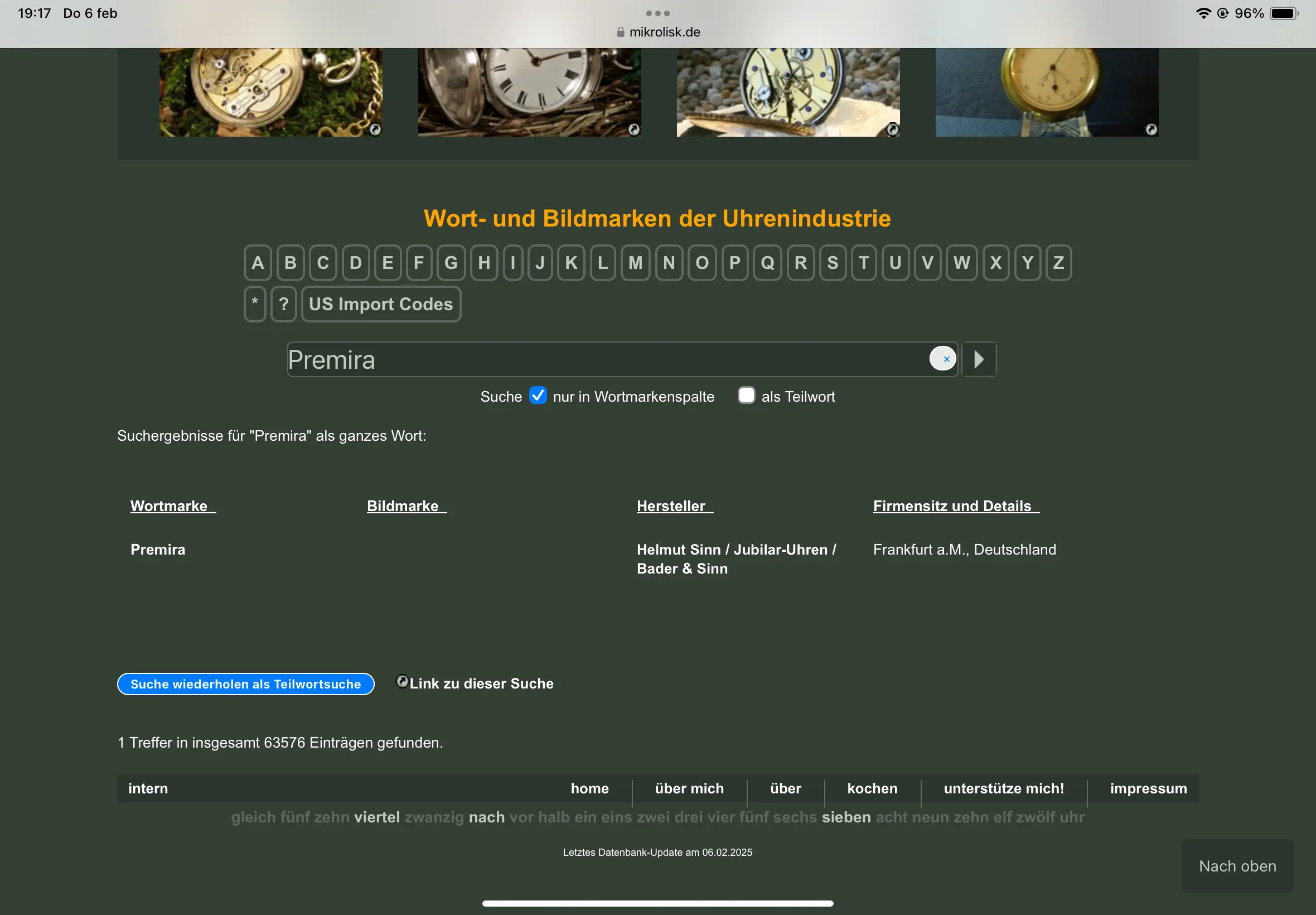Uncheck nur in Wortmarkenspalte checkbox

(538, 396)
